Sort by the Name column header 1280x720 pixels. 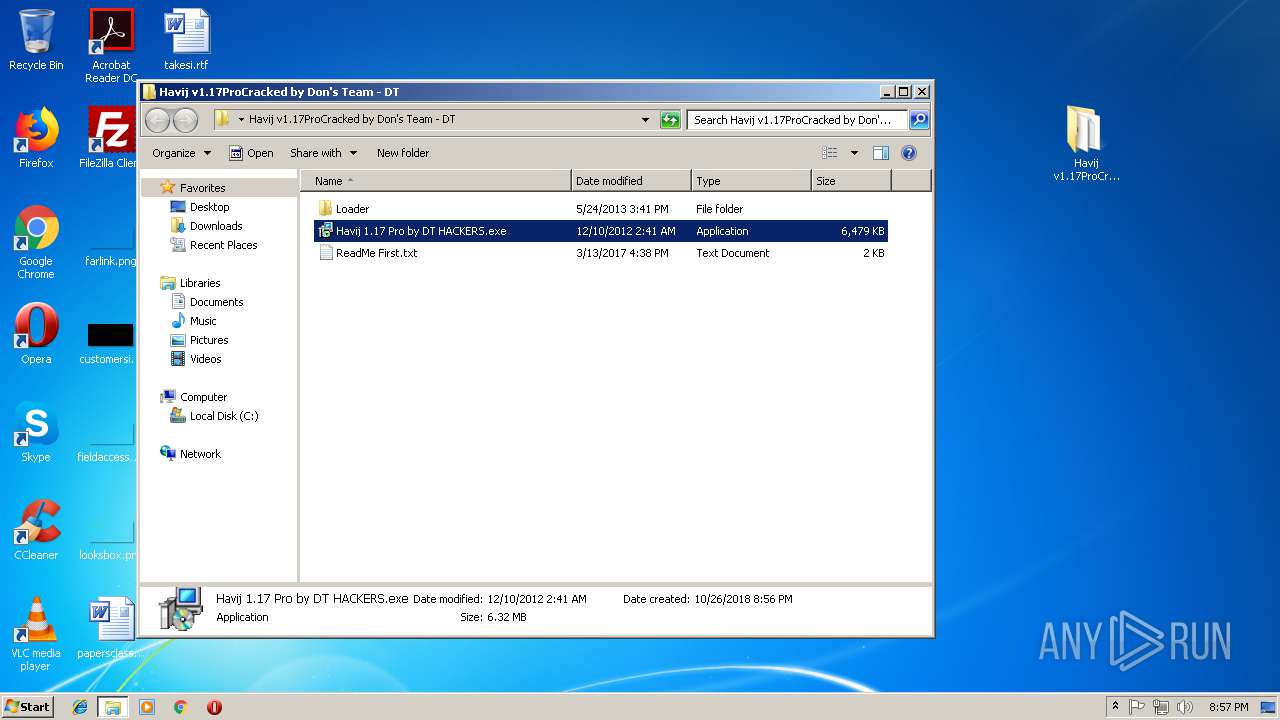click(x=437, y=181)
